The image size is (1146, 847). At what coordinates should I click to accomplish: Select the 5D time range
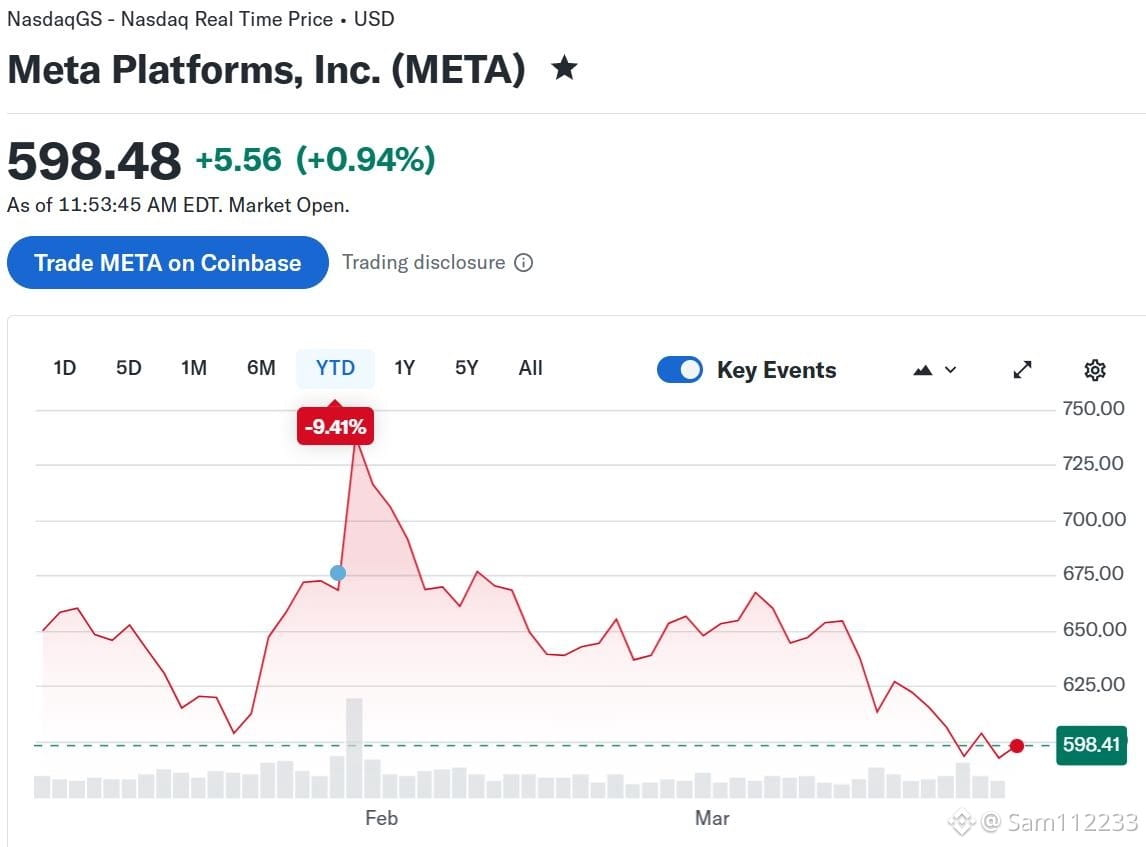129,368
